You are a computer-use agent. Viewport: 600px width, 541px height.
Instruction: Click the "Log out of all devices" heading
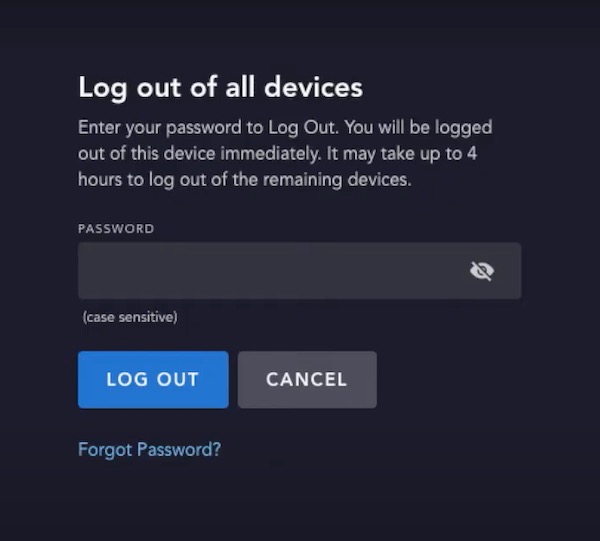click(220, 88)
